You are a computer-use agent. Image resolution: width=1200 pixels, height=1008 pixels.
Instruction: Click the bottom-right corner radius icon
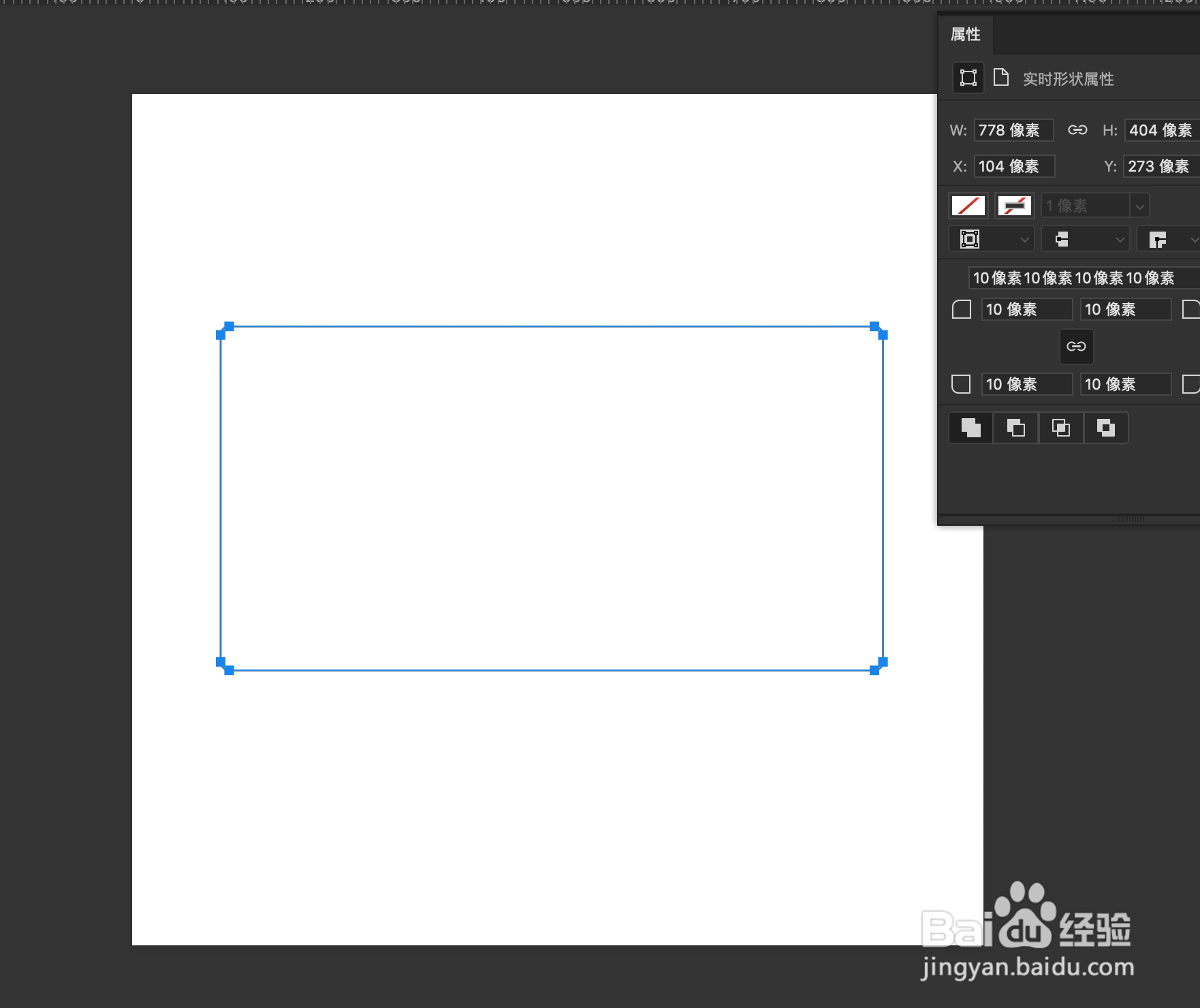1190,384
